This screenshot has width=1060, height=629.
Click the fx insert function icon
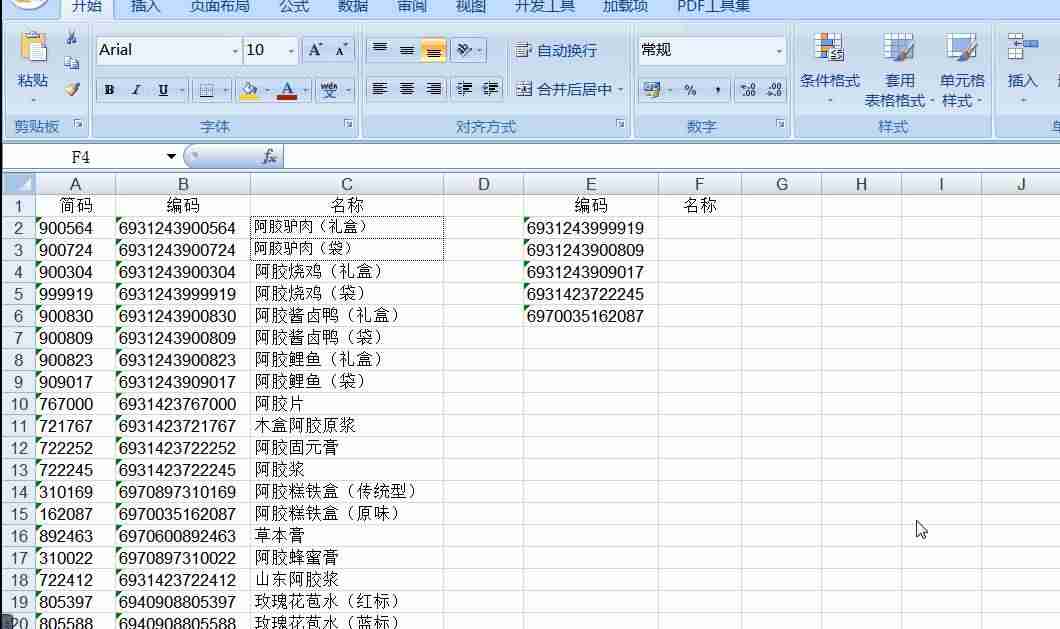(x=269, y=157)
